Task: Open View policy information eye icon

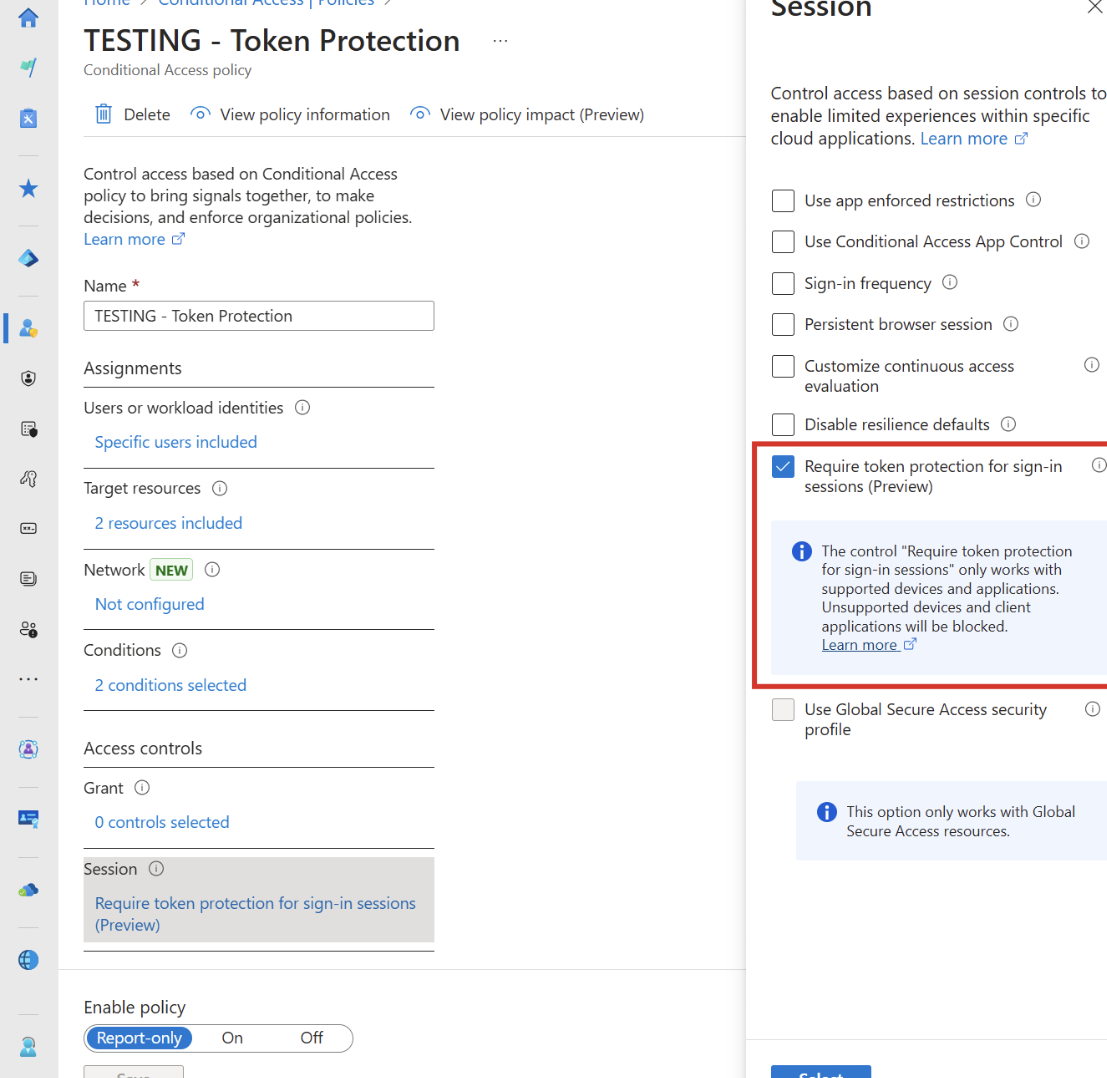Action: [x=201, y=114]
